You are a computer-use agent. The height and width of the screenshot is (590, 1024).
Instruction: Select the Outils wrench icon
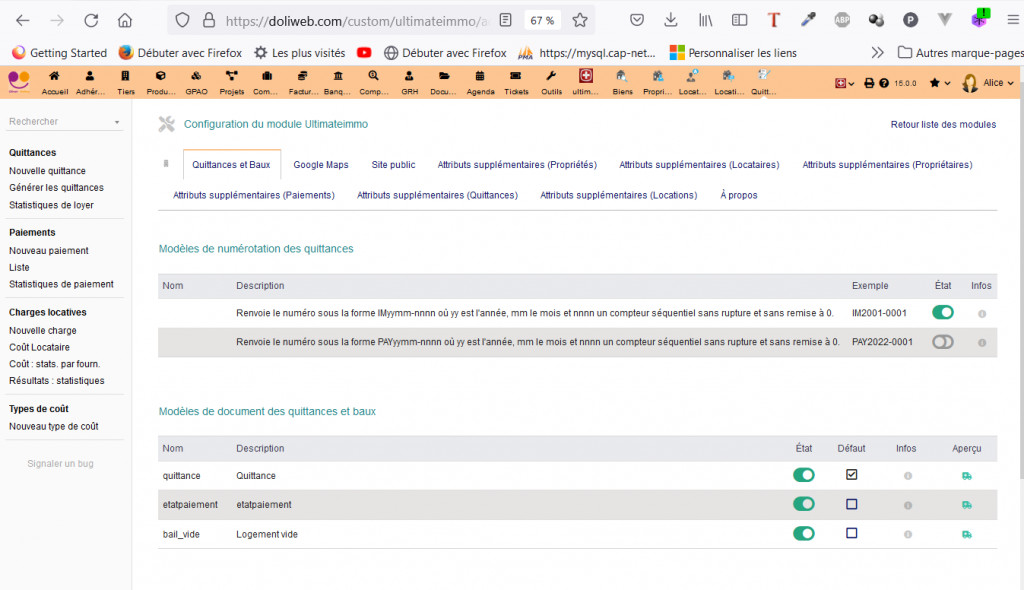coord(551,76)
